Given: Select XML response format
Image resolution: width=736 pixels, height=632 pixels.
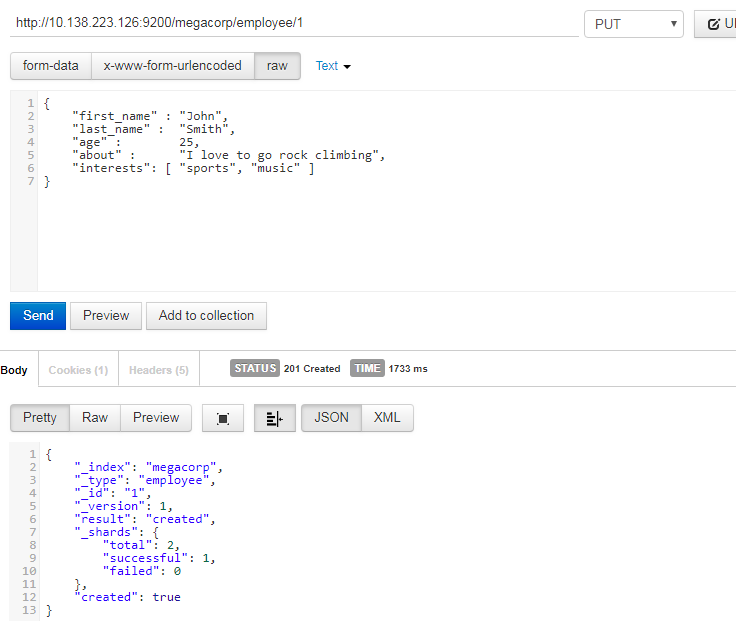Looking at the screenshot, I should 387,417.
